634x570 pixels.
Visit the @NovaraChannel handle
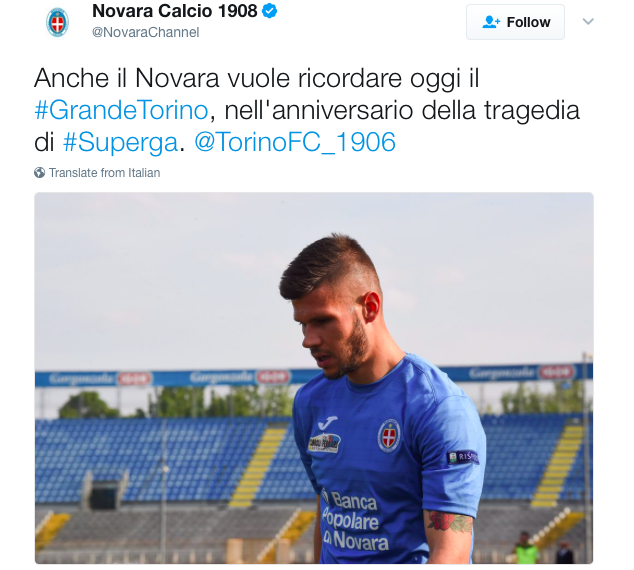(146, 32)
